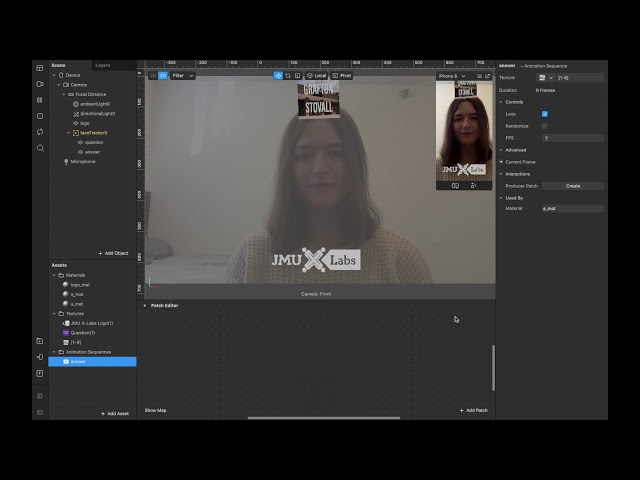Screen dimensions: 640x480
Task: Toggle the Pivot mode button
Action: pos(342,76)
